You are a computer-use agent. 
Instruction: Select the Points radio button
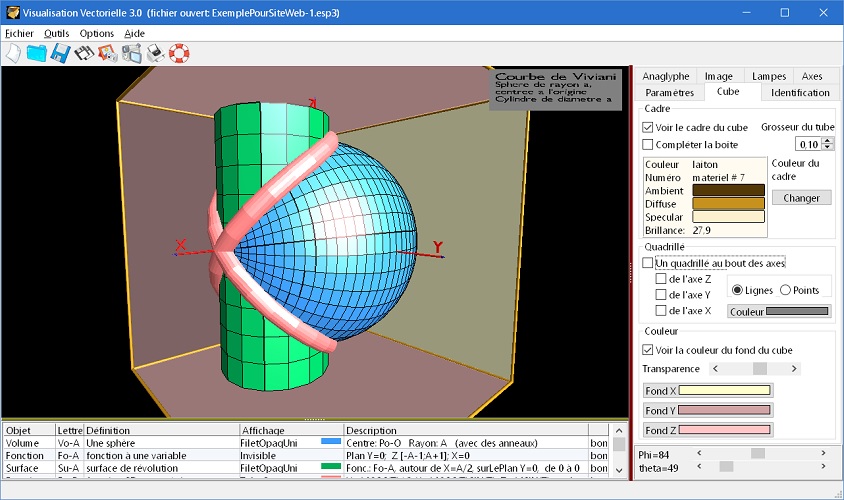pos(785,290)
